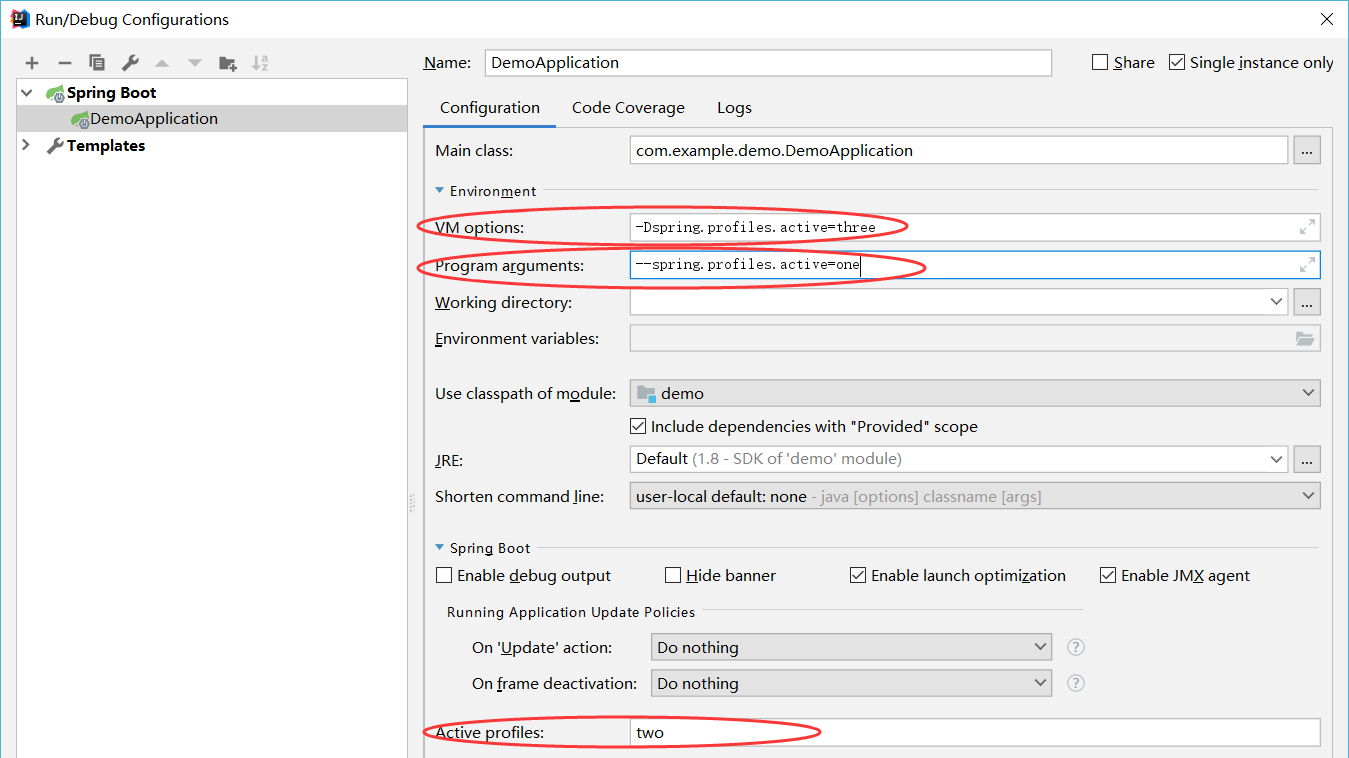Click the Sort Configurations alphabetically icon
This screenshot has width=1349, height=758.
click(260, 63)
